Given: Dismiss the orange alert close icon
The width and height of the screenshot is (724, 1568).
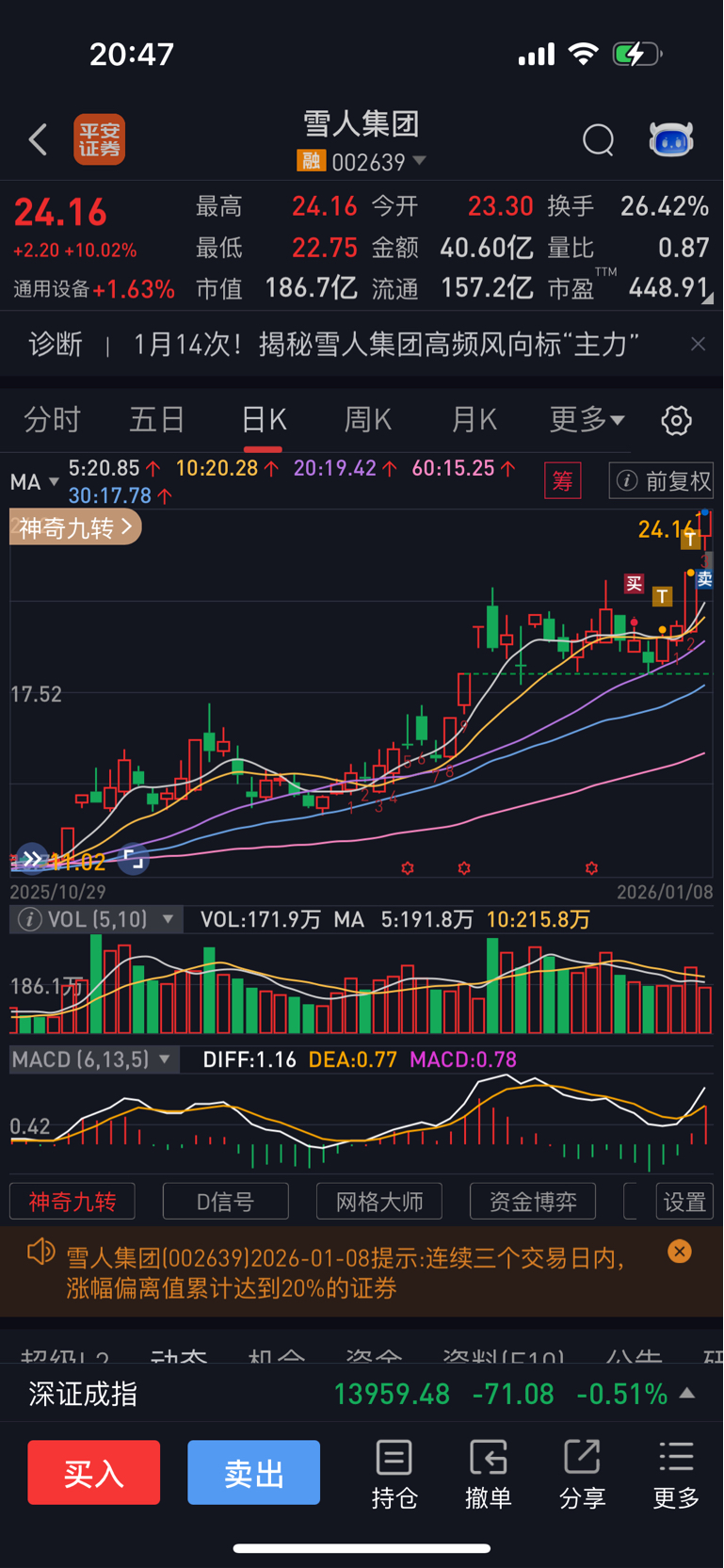Looking at the screenshot, I should click(x=680, y=1251).
